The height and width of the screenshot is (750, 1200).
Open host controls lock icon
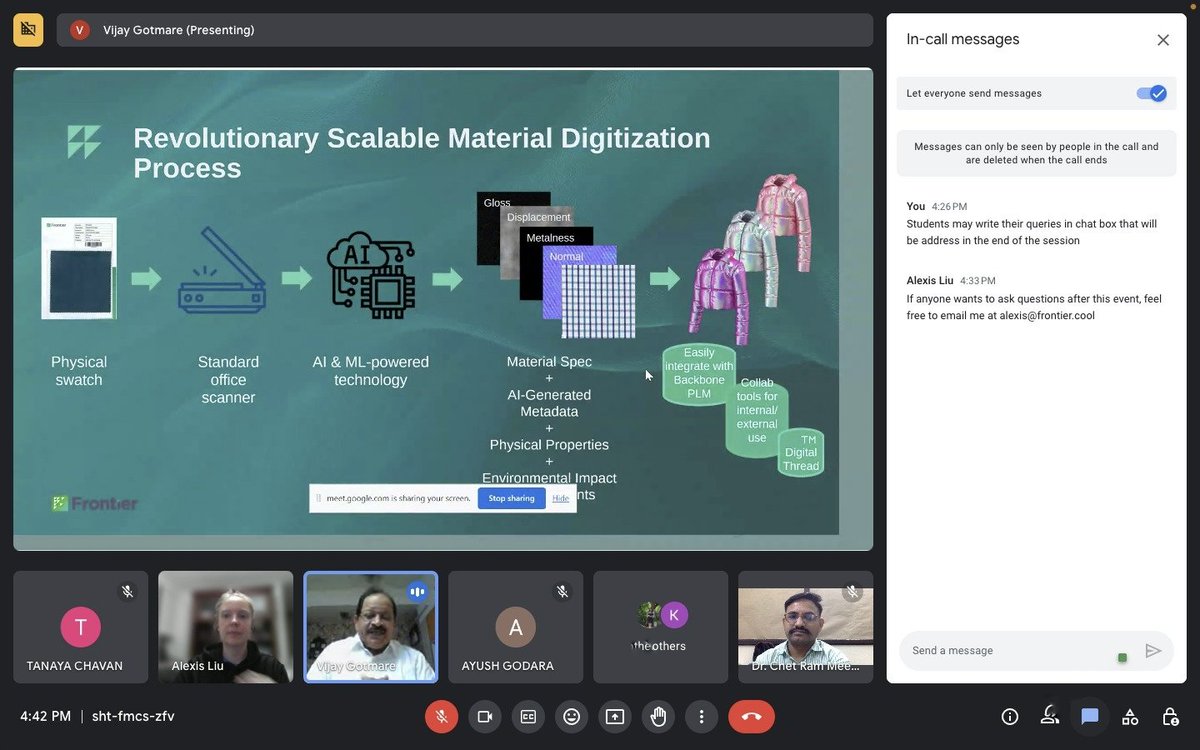[1170, 716]
